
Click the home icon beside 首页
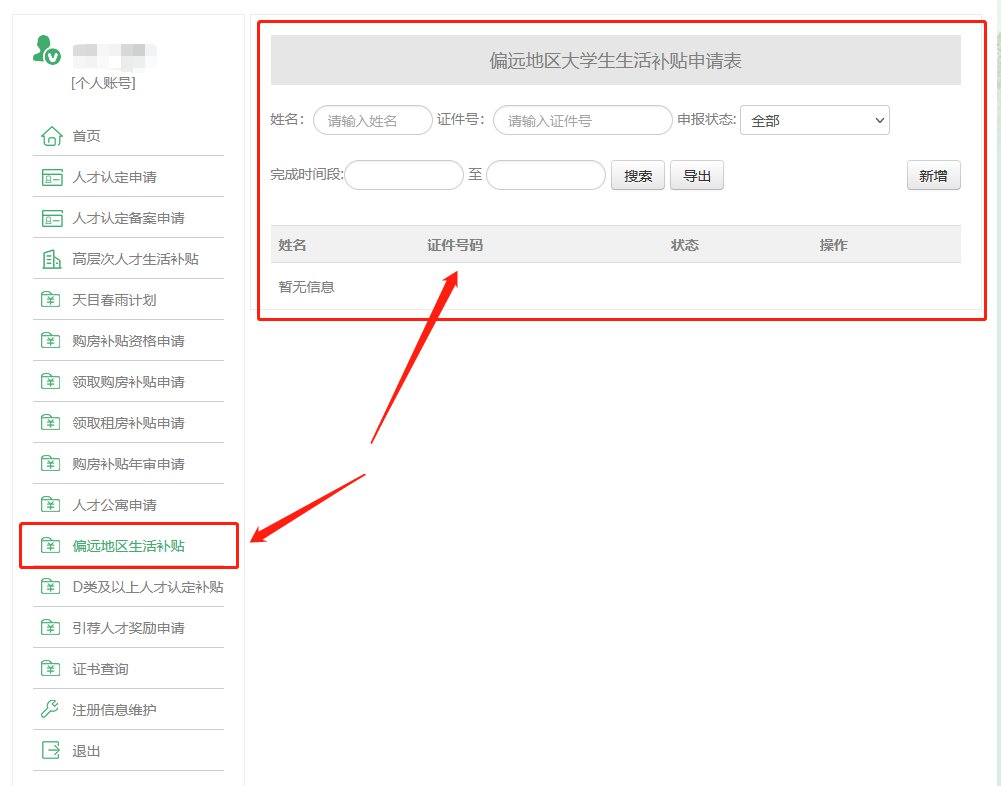coord(51,136)
